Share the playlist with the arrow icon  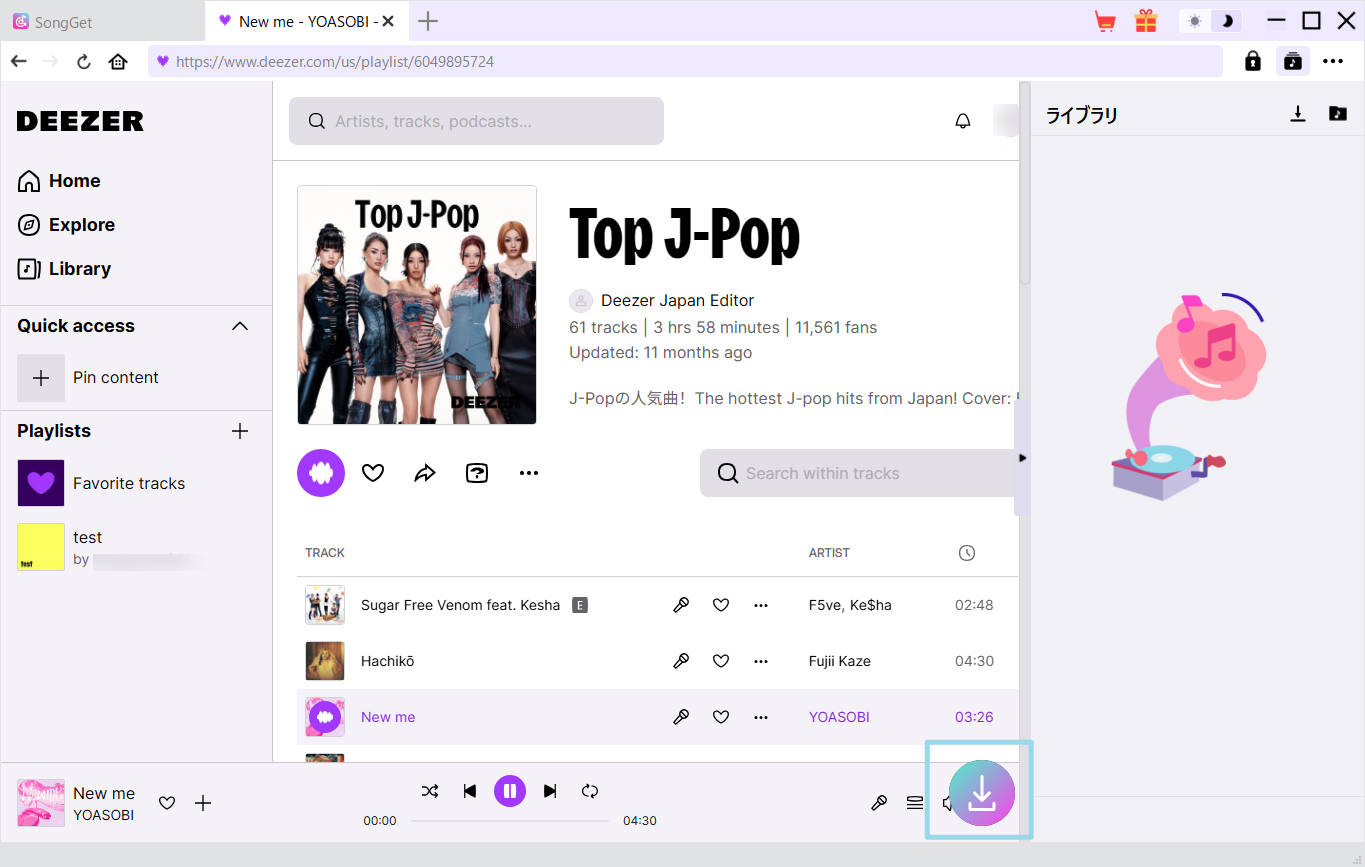click(425, 473)
